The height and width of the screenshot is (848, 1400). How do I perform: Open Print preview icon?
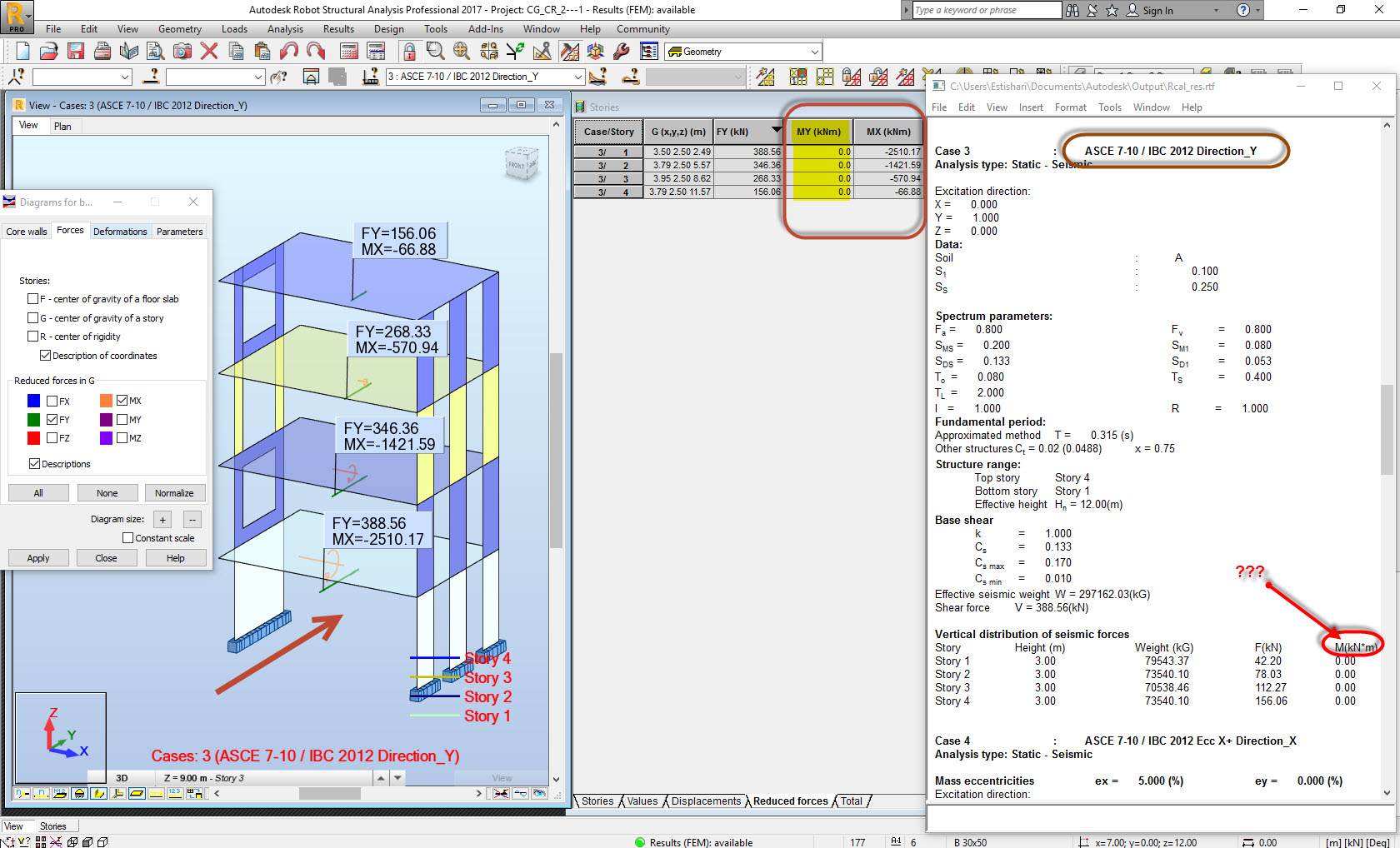coord(155,52)
